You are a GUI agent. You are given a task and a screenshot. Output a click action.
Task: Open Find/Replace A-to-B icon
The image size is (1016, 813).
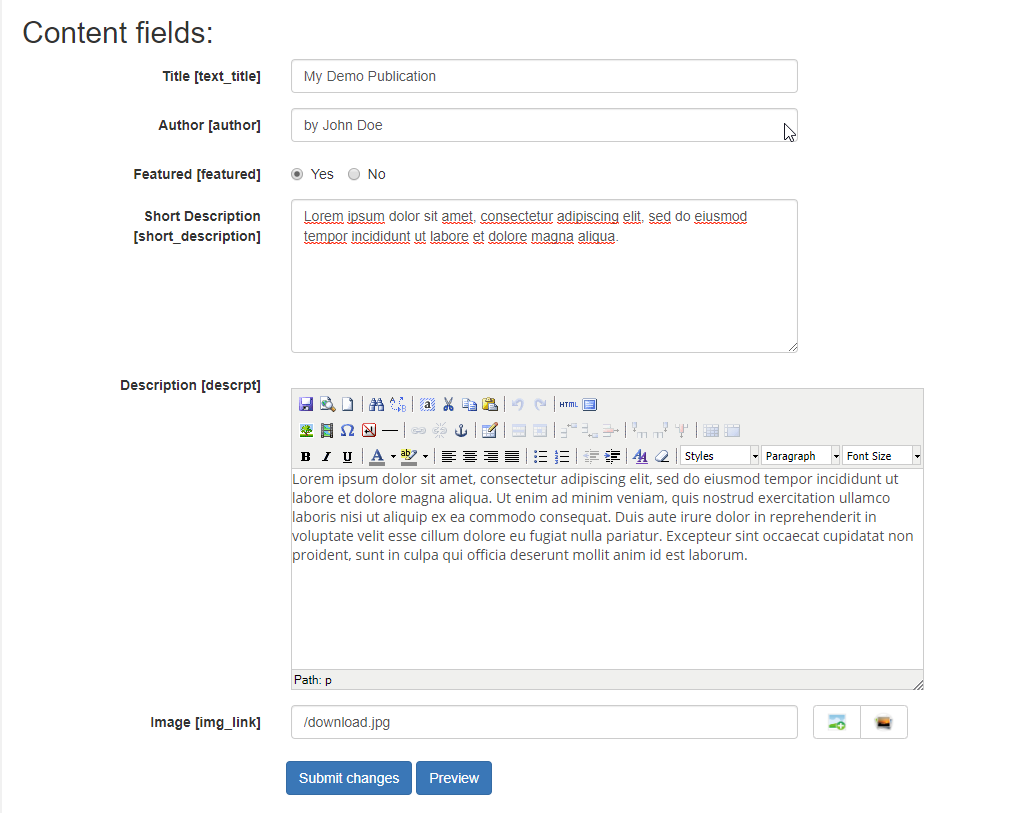click(398, 404)
